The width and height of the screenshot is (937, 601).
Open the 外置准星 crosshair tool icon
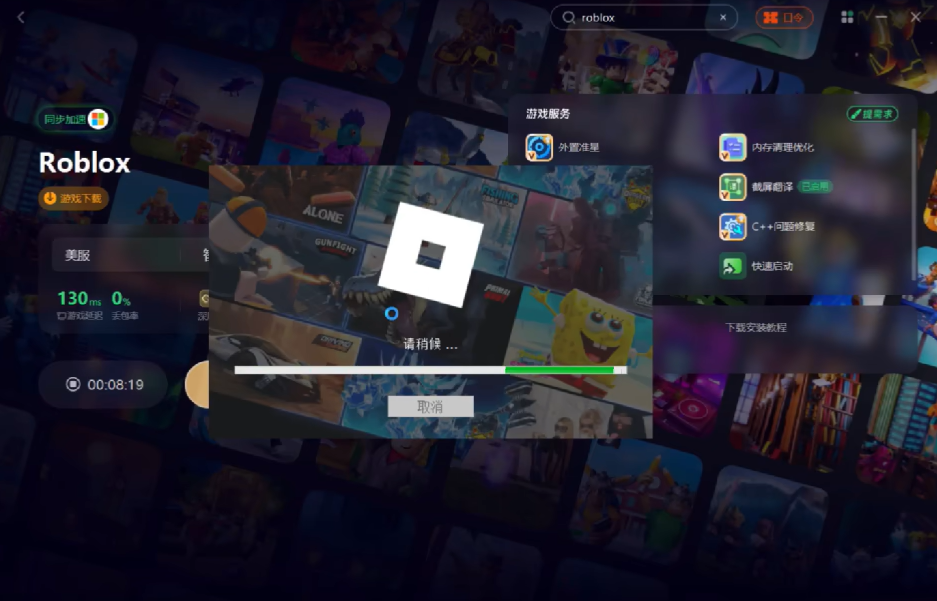(x=539, y=148)
